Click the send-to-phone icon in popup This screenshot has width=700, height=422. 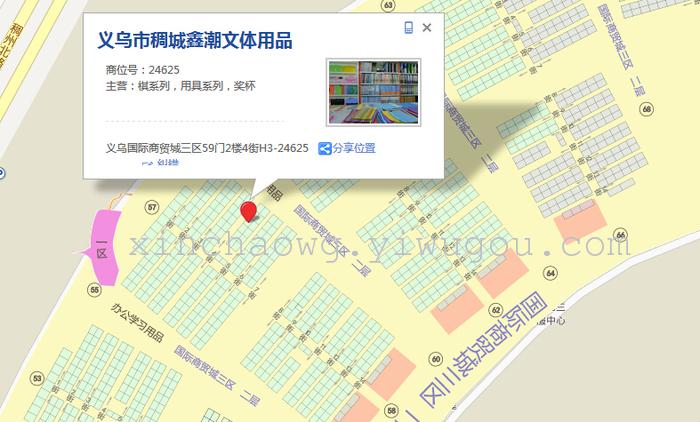point(409,28)
